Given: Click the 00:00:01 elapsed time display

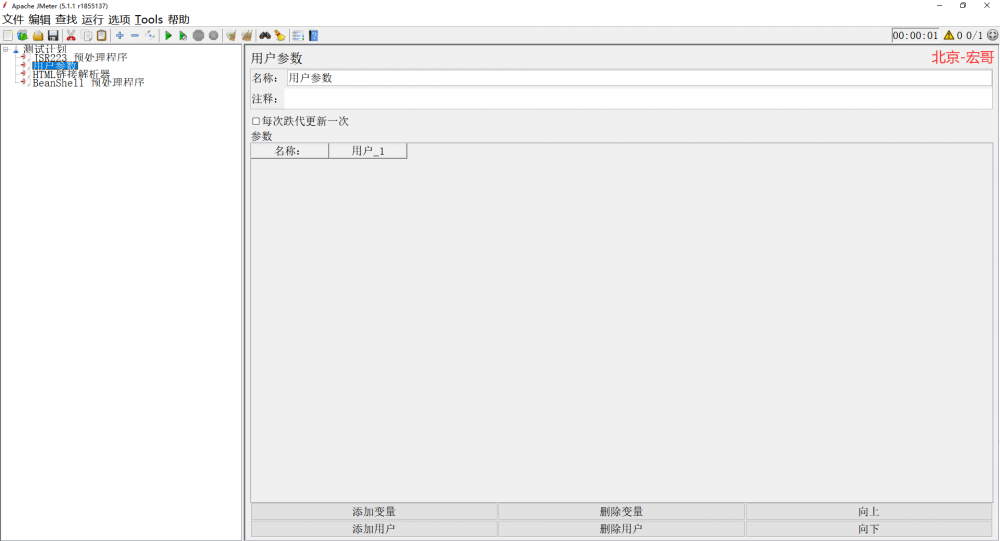Looking at the screenshot, I should point(915,36).
